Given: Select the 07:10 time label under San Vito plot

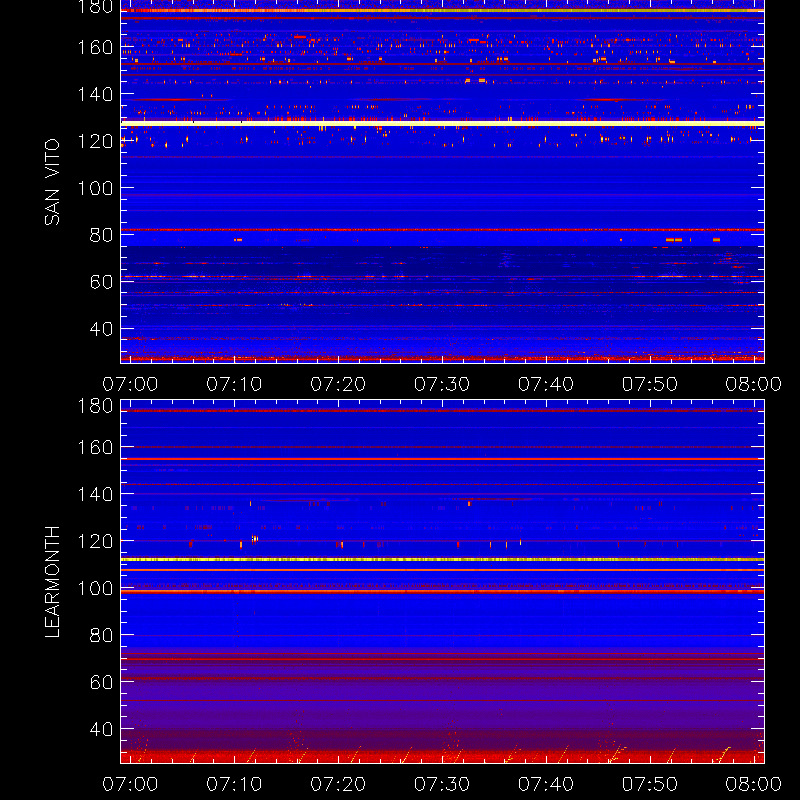Looking at the screenshot, I should (234, 384).
